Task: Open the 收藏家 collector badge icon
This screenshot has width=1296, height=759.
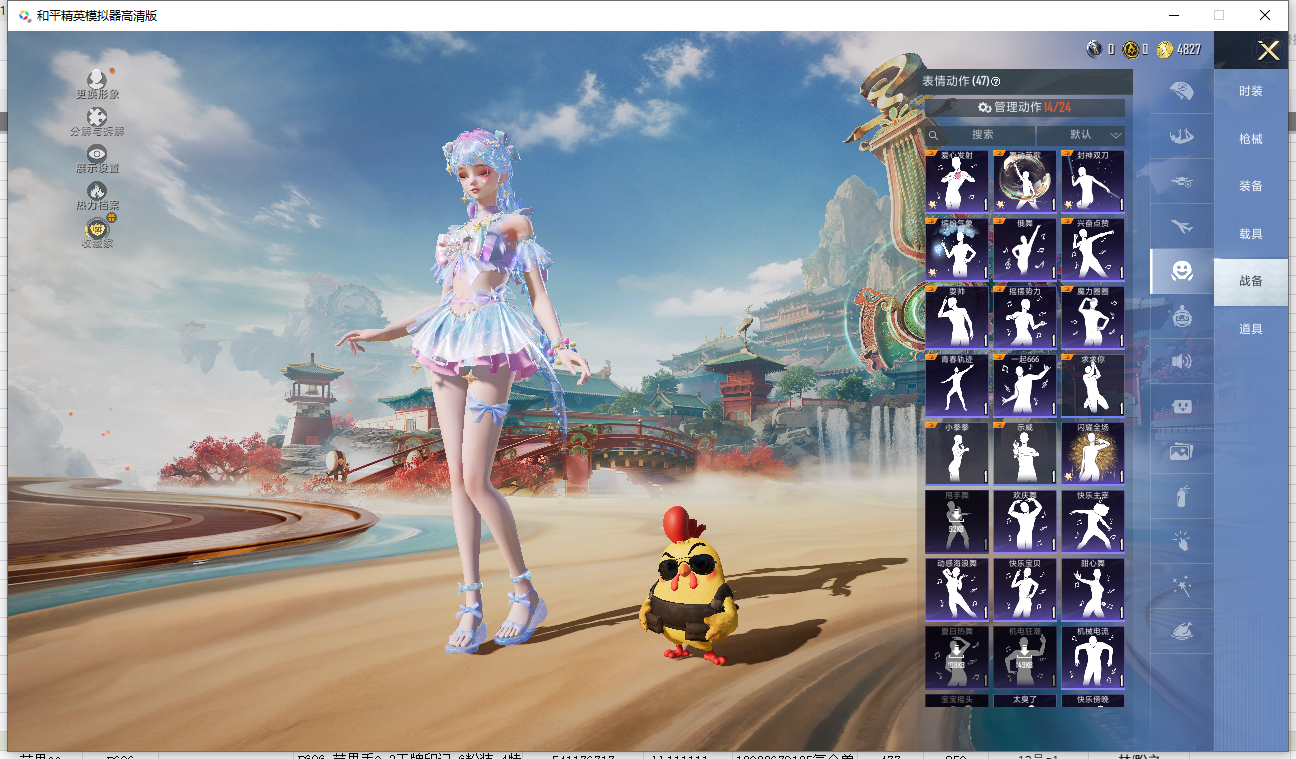Action: coord(97,229)
